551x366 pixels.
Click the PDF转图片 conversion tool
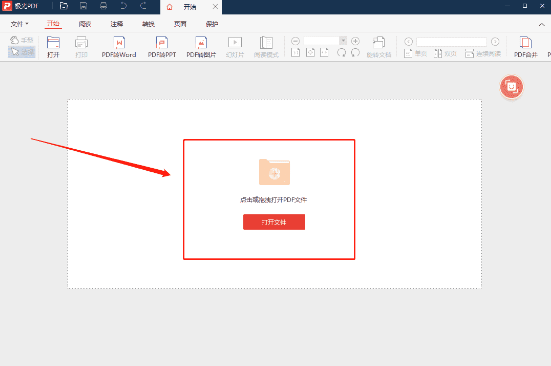click(x=201, y=47)
